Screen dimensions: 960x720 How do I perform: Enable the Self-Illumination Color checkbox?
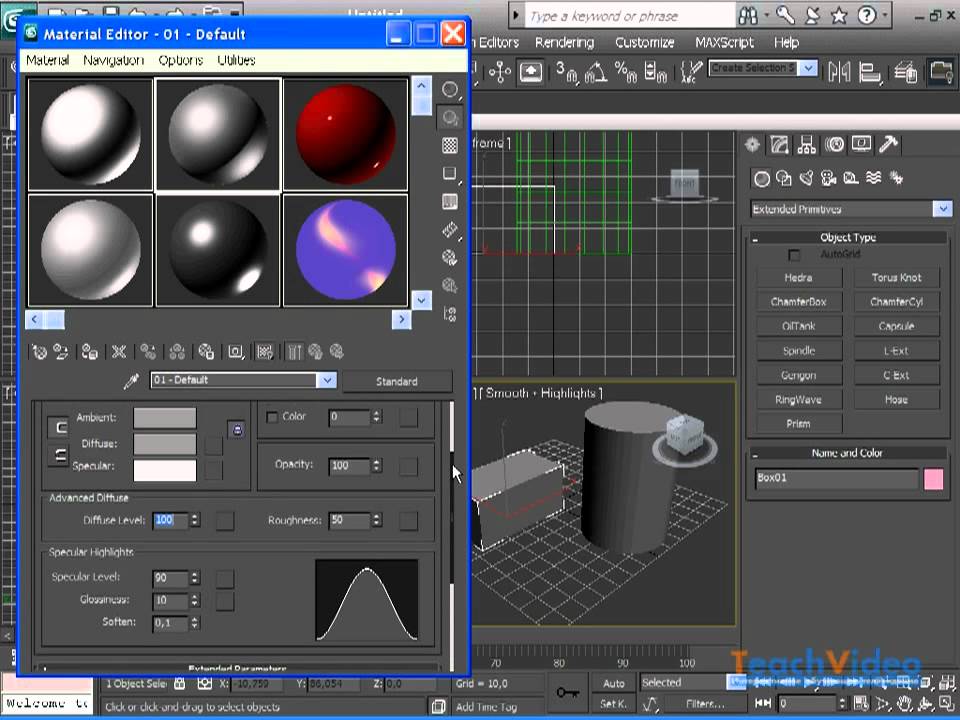(272, 417)
